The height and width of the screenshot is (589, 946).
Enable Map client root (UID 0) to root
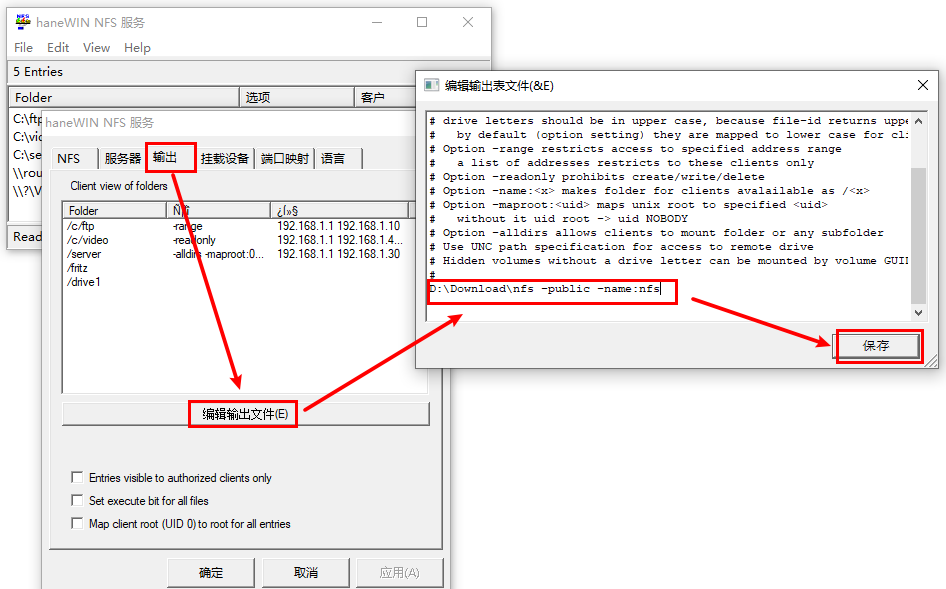tap(77, 523)
